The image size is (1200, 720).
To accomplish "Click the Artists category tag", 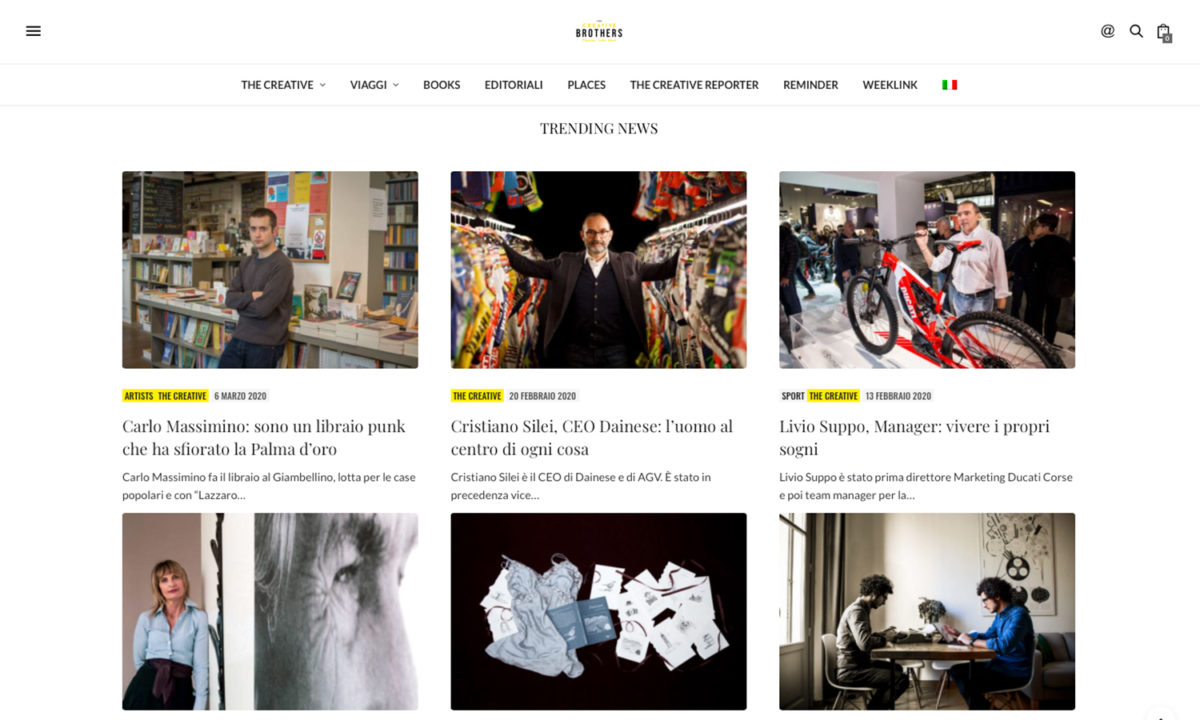I will pyautogui.click(x=139, y=396).
